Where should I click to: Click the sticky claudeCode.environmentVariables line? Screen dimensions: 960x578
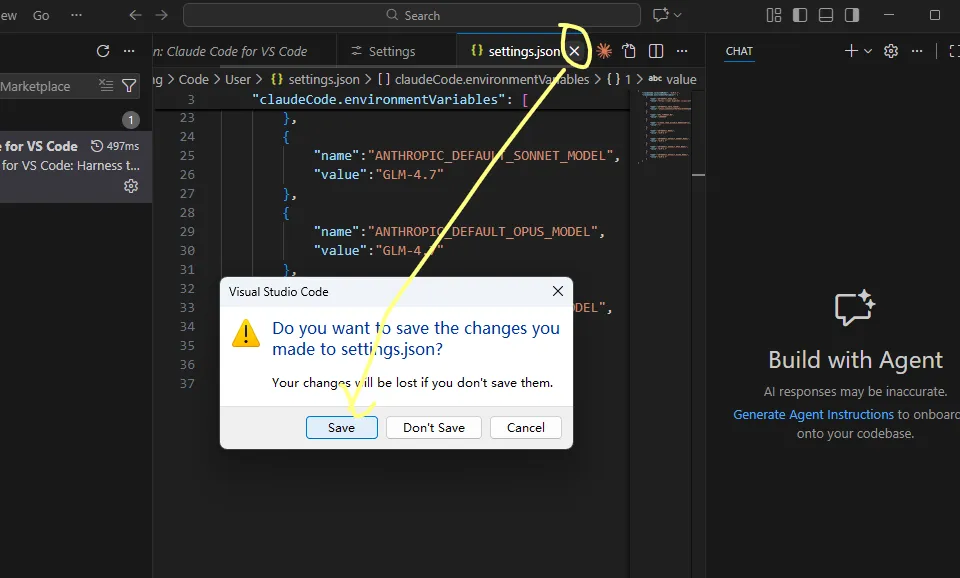pyautogui.click(x=392, y=99)
